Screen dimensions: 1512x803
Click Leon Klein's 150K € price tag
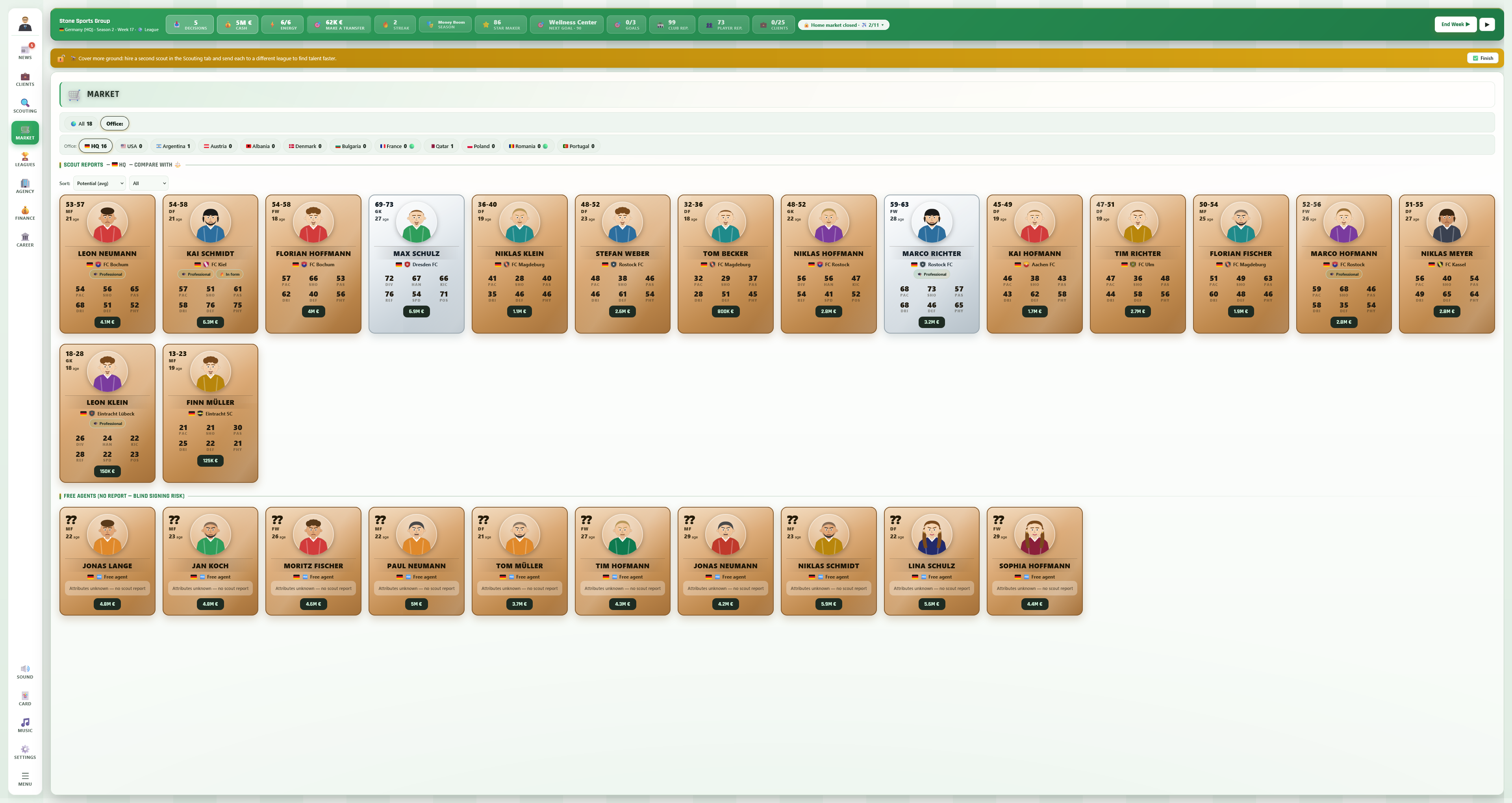point(107,471)
